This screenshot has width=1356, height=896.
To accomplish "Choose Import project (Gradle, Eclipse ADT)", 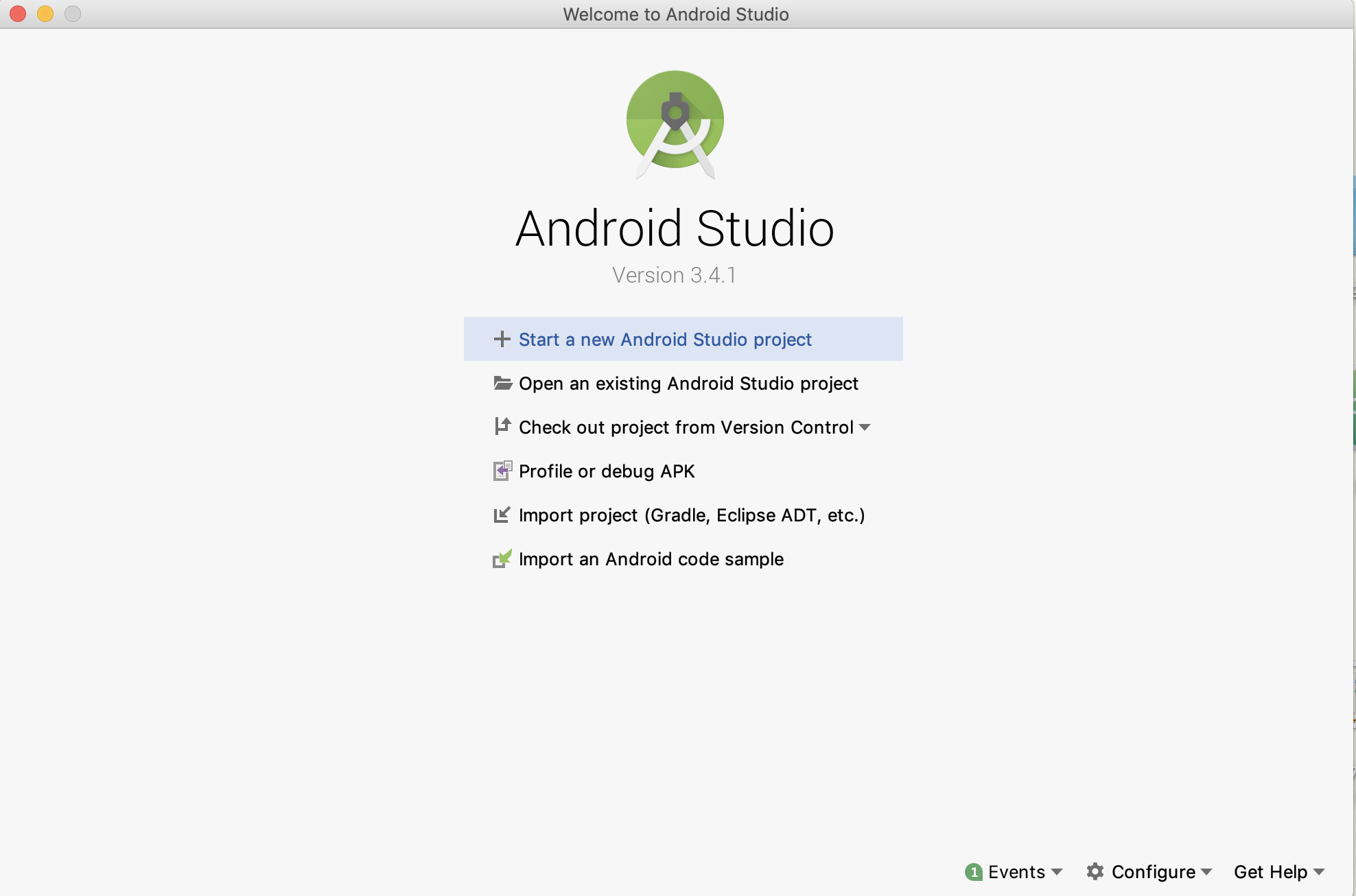I will (x=691, y=515).
